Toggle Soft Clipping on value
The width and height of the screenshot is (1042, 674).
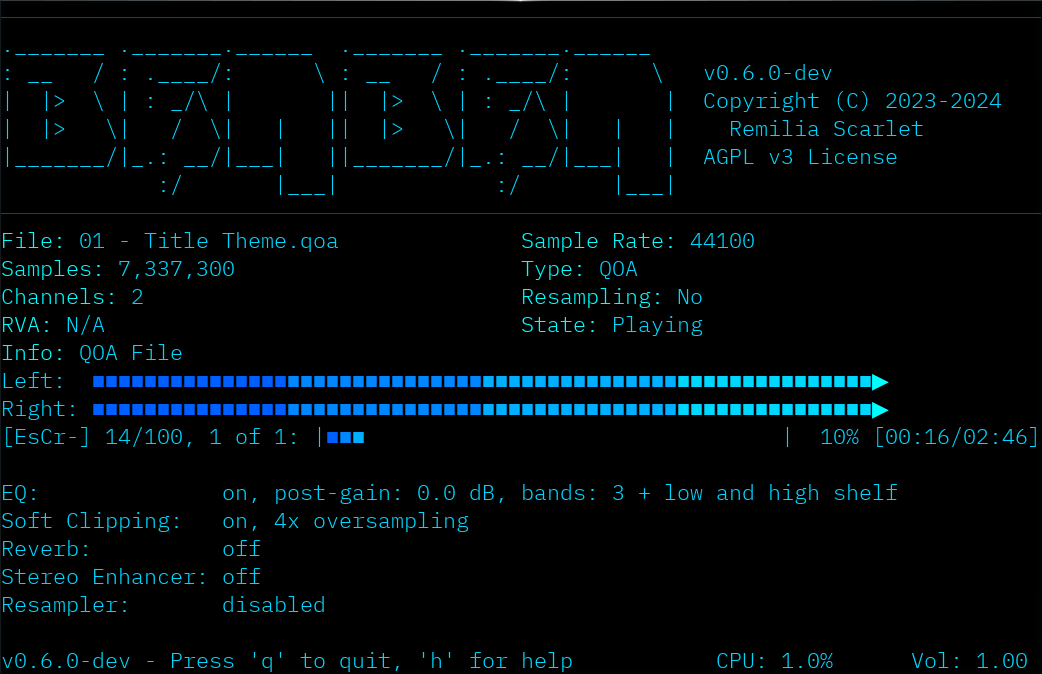(240, 521)
